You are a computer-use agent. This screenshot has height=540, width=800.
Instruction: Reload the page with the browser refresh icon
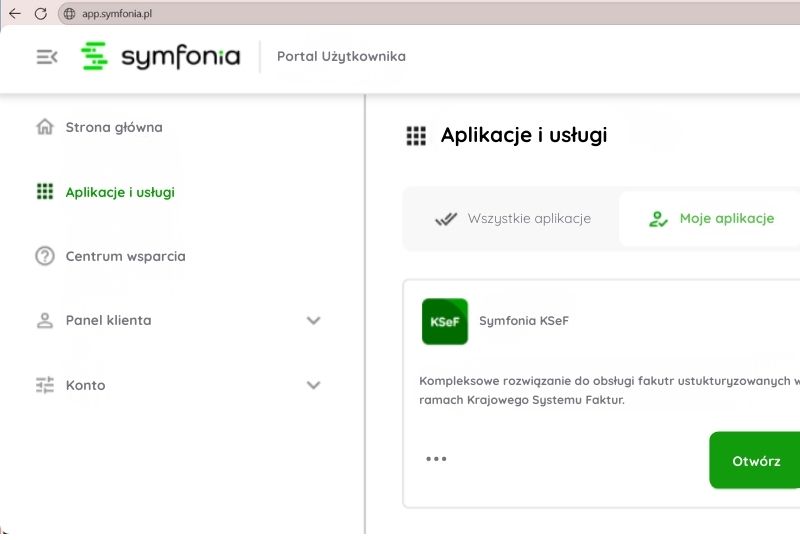pos(41,13)
